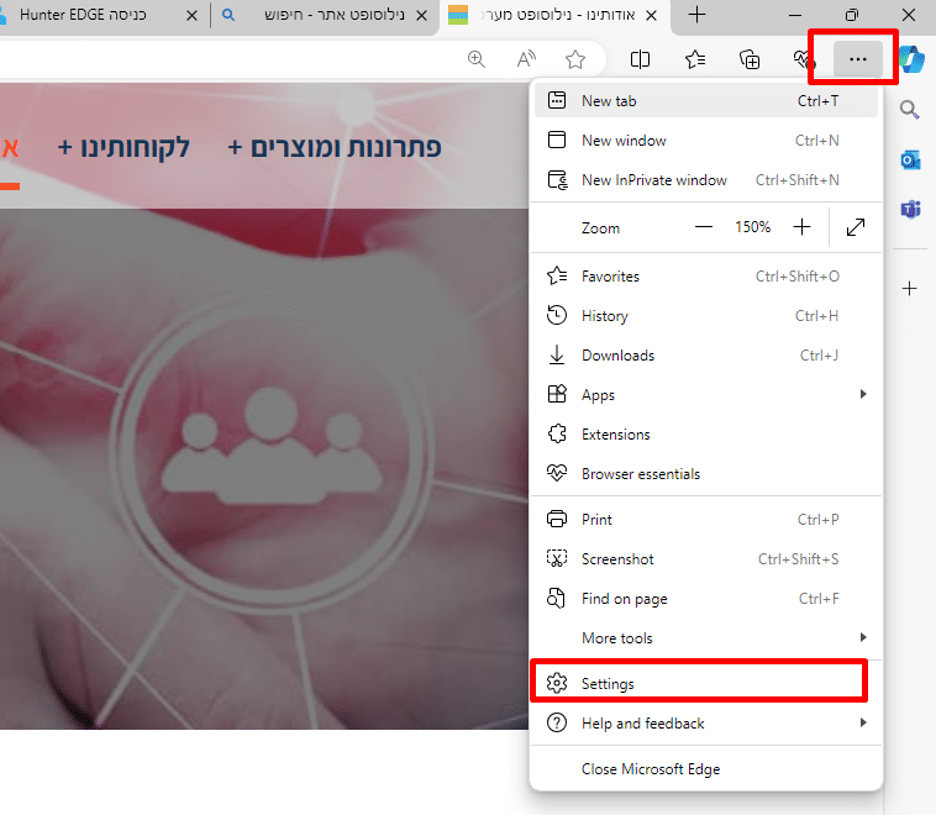Open Extensions from the menu
The height and width of the screenshot is (816, 936).
(706, 434)
